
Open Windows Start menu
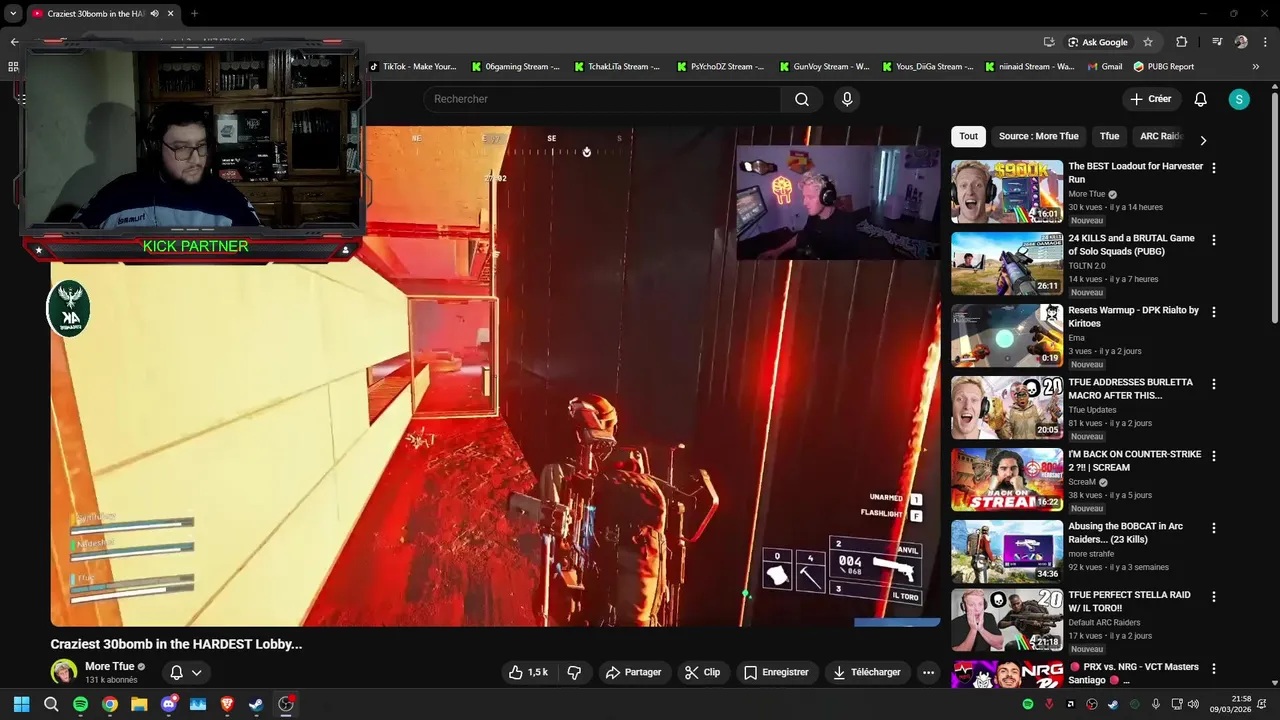pyautogui.click(x=21, y=704)
